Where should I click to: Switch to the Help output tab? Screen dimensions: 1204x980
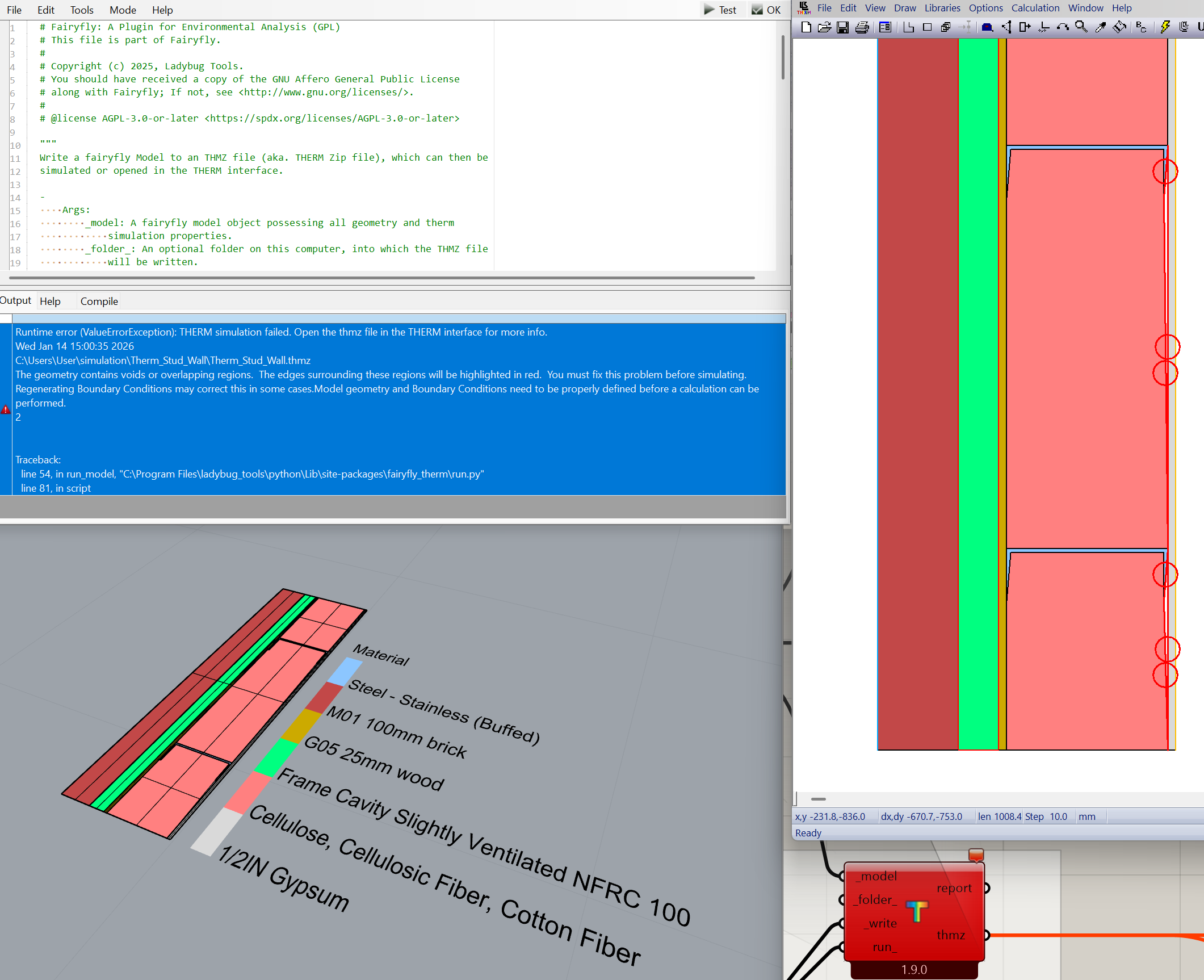pyautogui.click(x=50, y=301)
